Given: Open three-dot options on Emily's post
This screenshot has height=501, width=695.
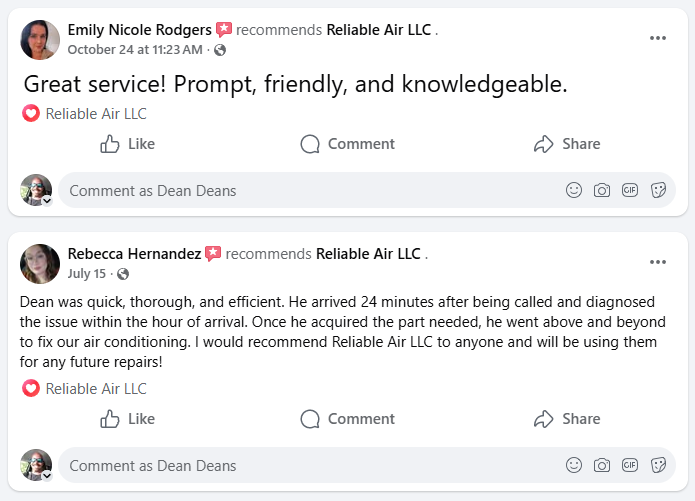Looking at the screenshot, I should tap(657, 38).
